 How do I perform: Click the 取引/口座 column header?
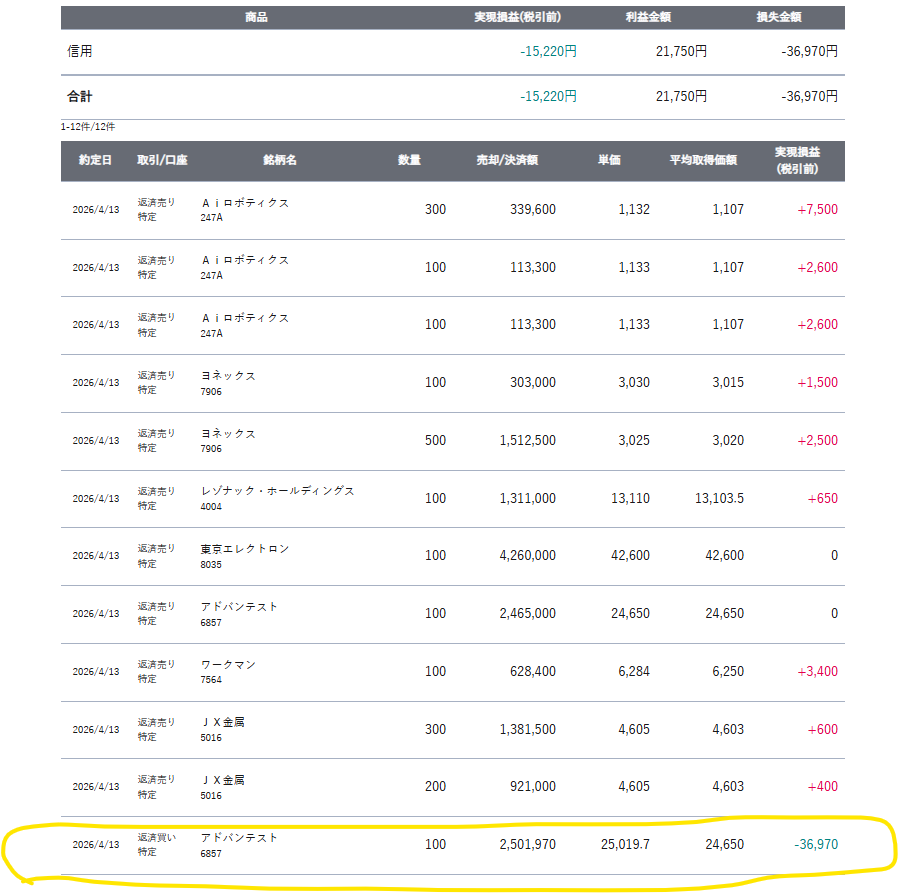click(x=162, y=160)
